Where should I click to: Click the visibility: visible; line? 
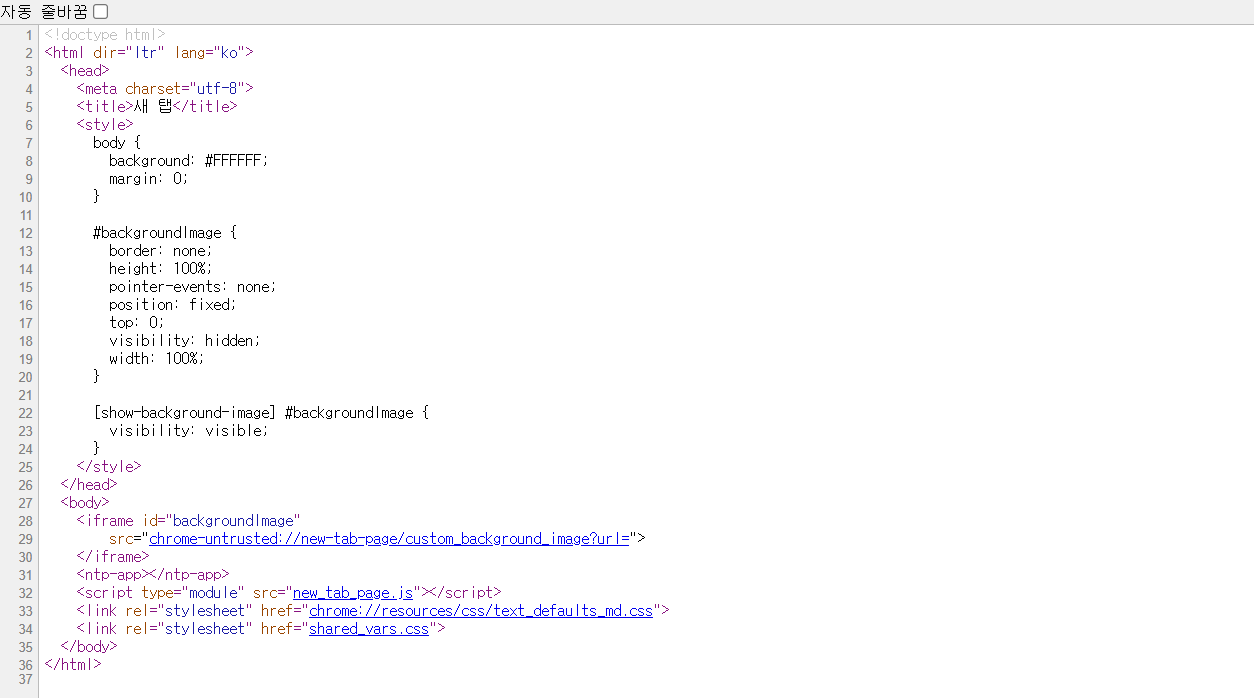189,430
